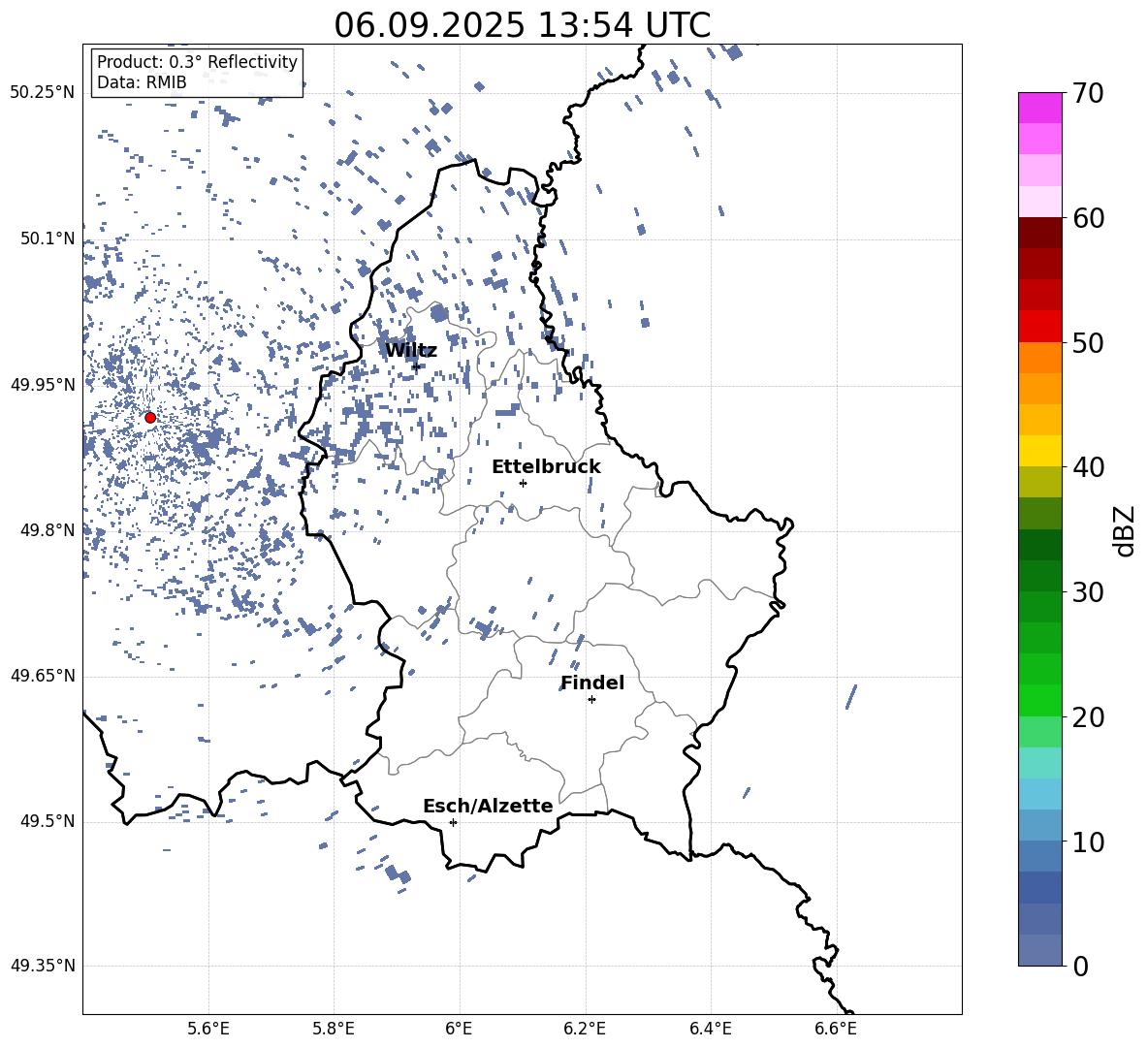Click the 49.35°N latitude label
The image size is (1148, 1048).
(x=43, y=966)
